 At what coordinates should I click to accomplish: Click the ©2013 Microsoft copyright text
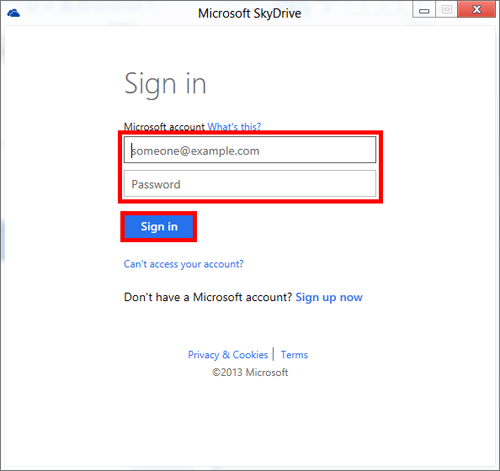click(250, 372)
